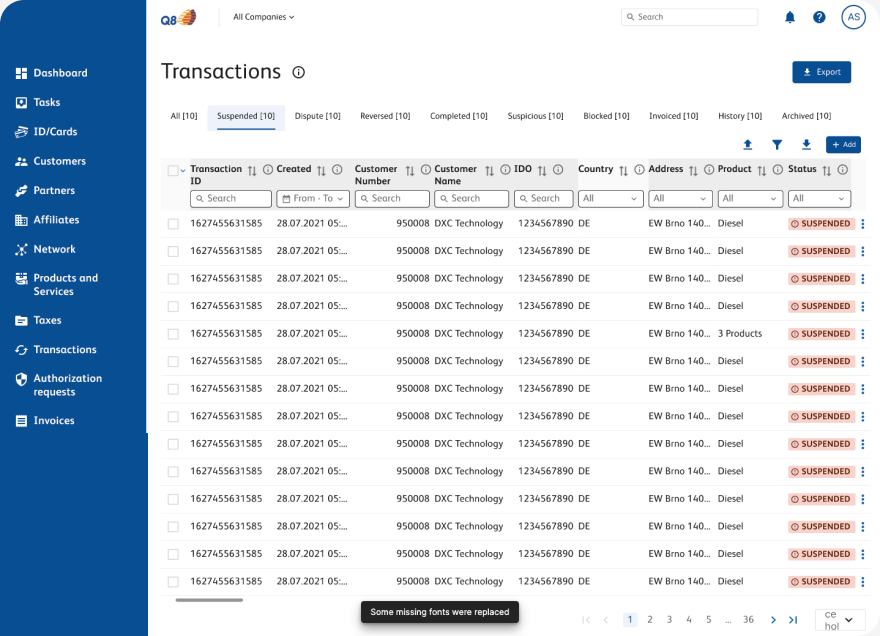Open Partners in sidebar
Viewport: 880px width, 636px height.
pyautogui.click(x=45, y=190)
